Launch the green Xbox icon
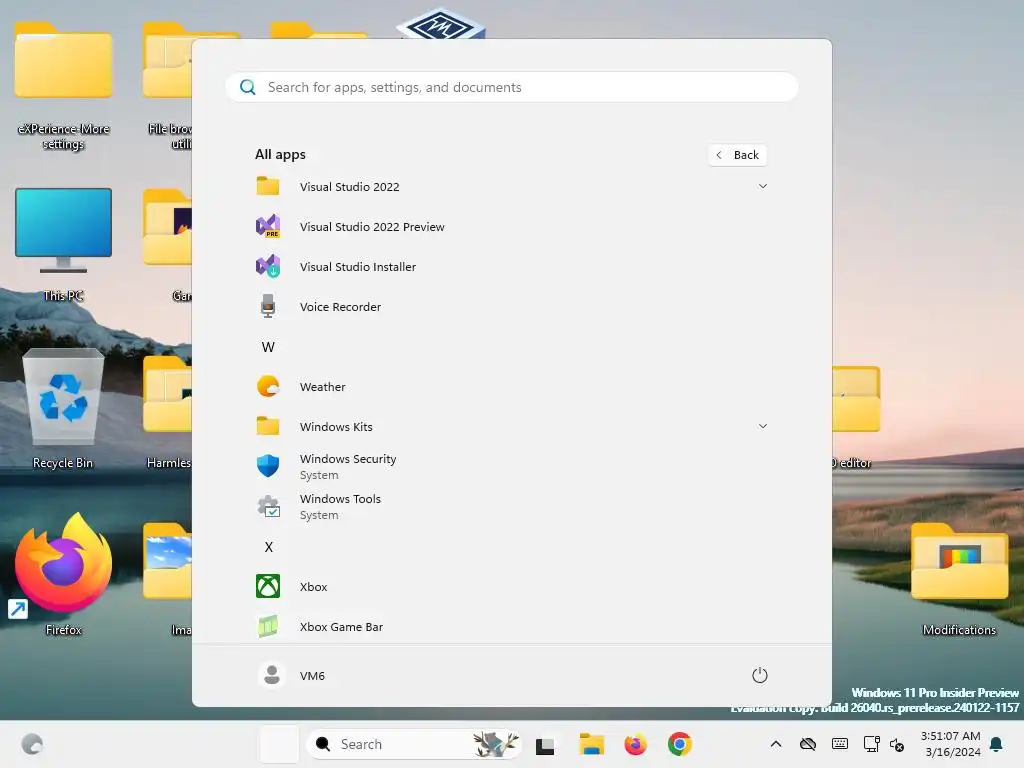The image size is (1024, 768). click(268, 586)
